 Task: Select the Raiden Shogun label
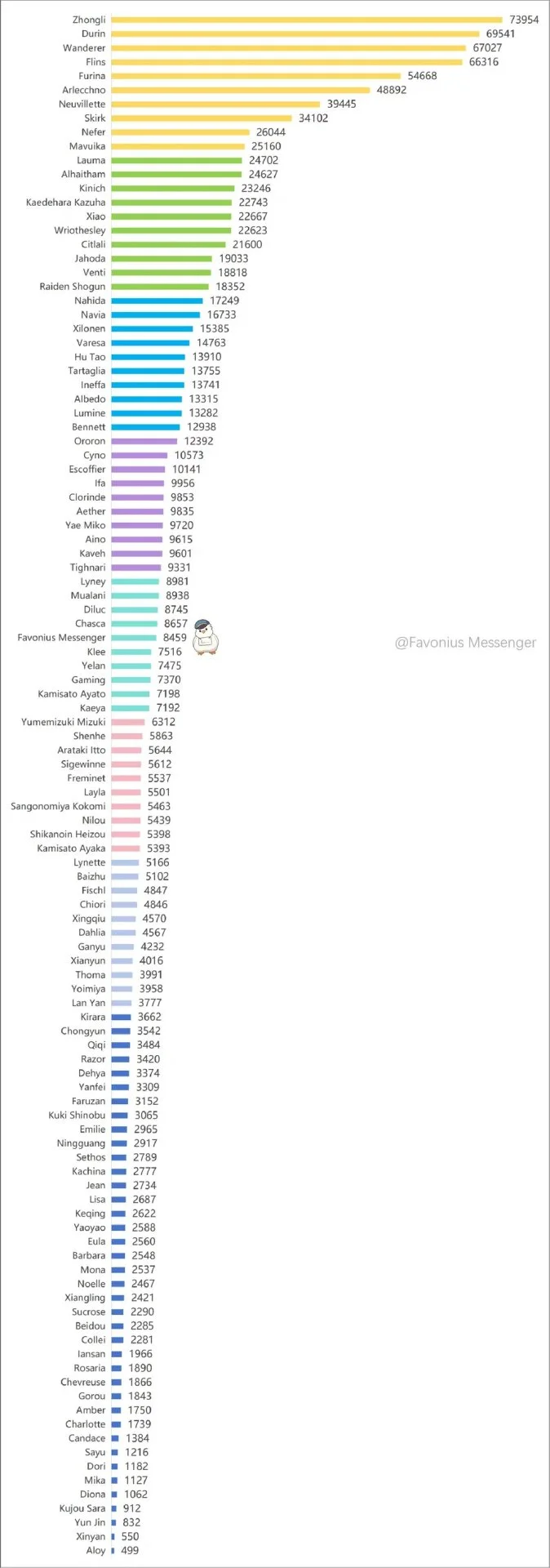[73, 287]
